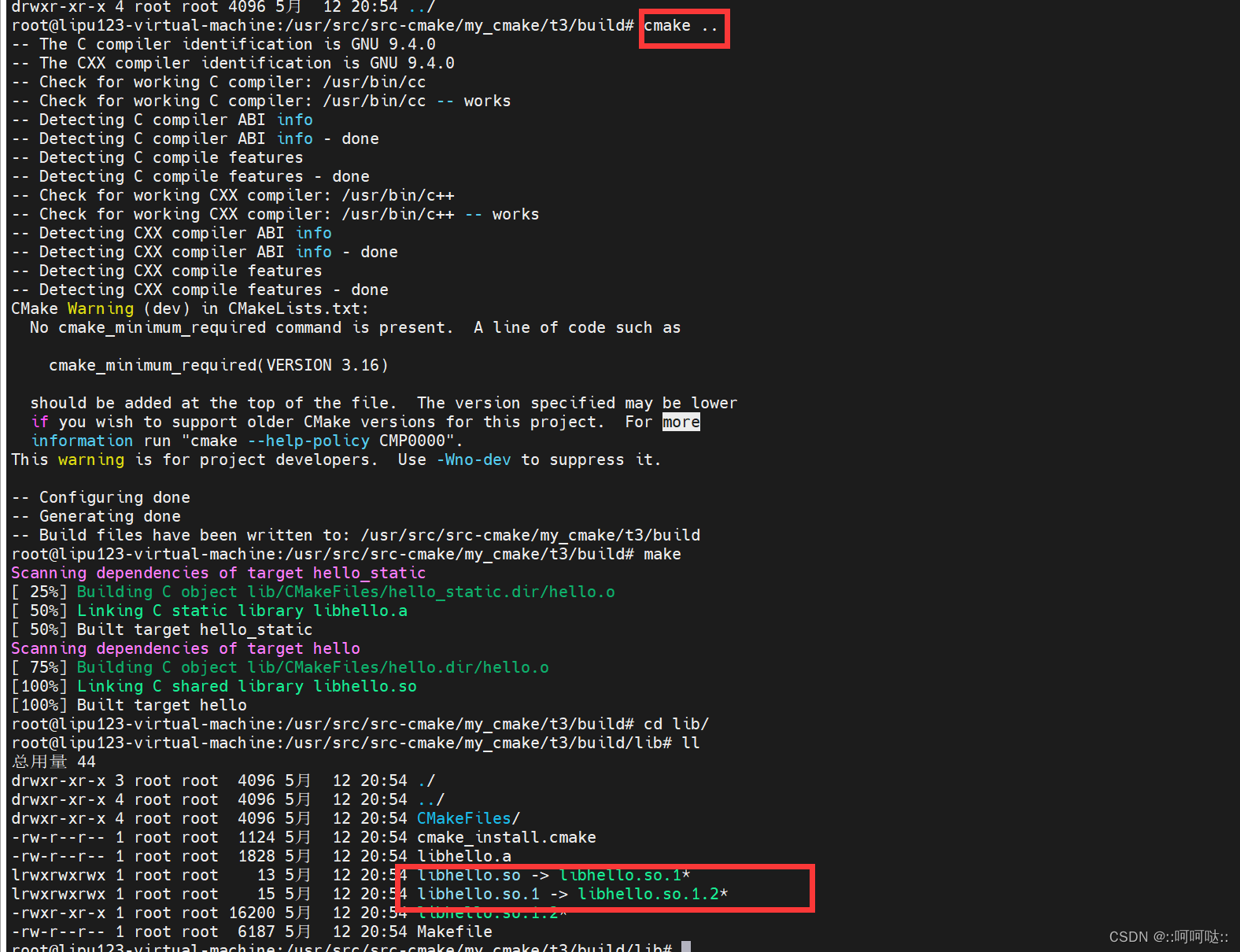Click '总用量 44' line
This screenshot has width=1240, height=952.
point(54,762)
